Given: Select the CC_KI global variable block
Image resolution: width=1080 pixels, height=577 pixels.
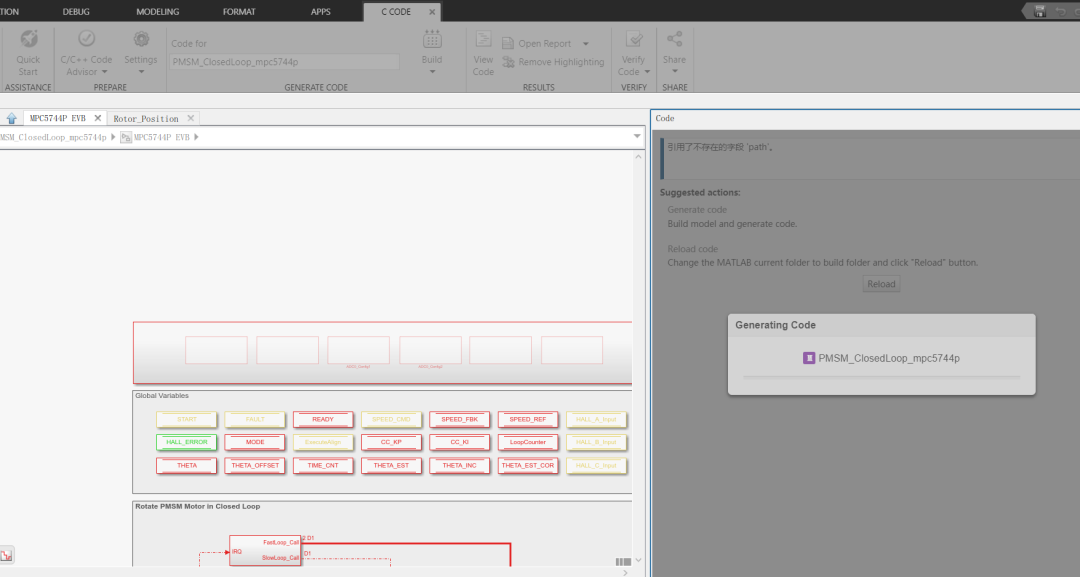Looking at the screenshot, I should 459,442.
